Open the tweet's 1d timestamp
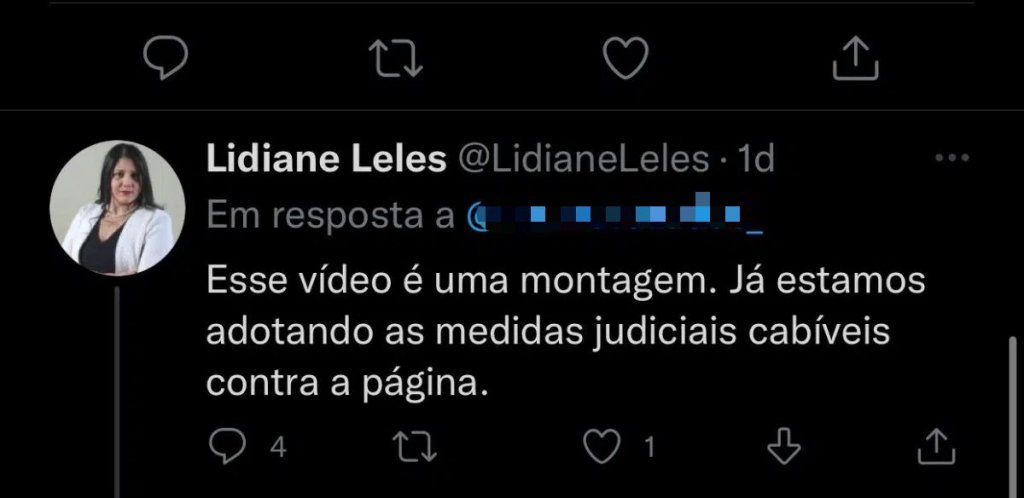The height and width of the screenshot is (498, 1024). pyautogui.click(x=754, y=160)
